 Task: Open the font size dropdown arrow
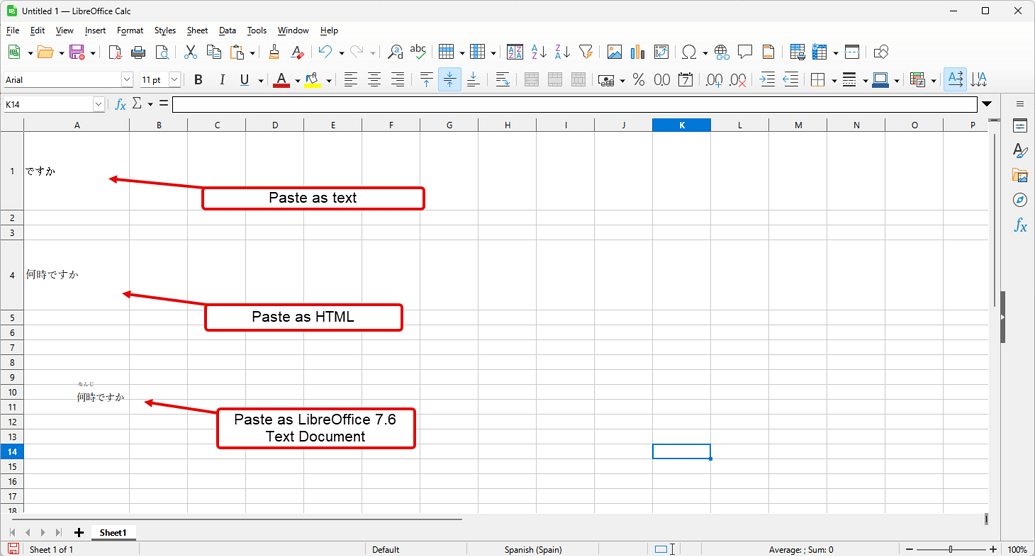[x=174, y=80]
